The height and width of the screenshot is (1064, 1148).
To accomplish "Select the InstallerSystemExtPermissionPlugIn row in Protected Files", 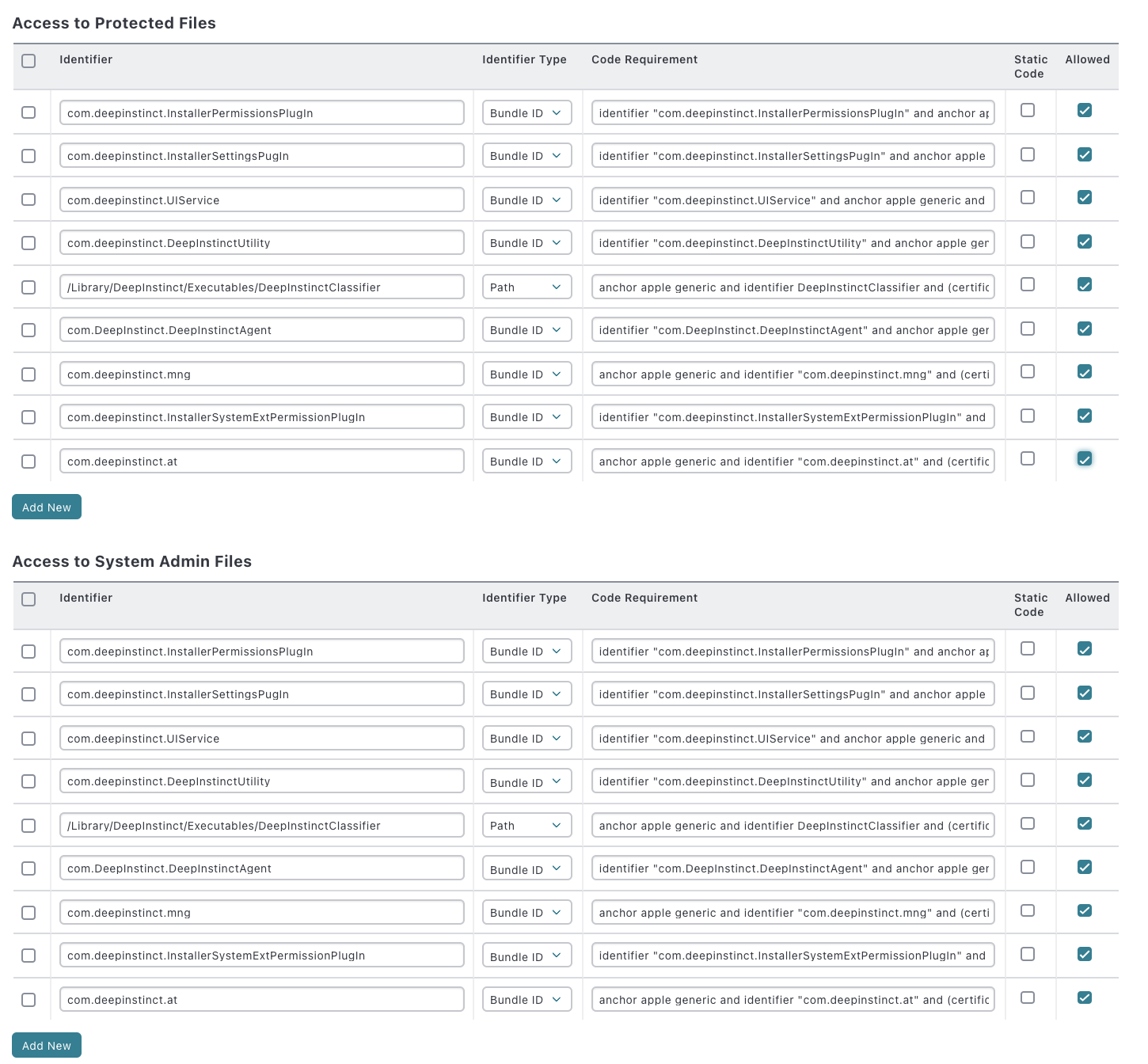I will pos(29,416).
